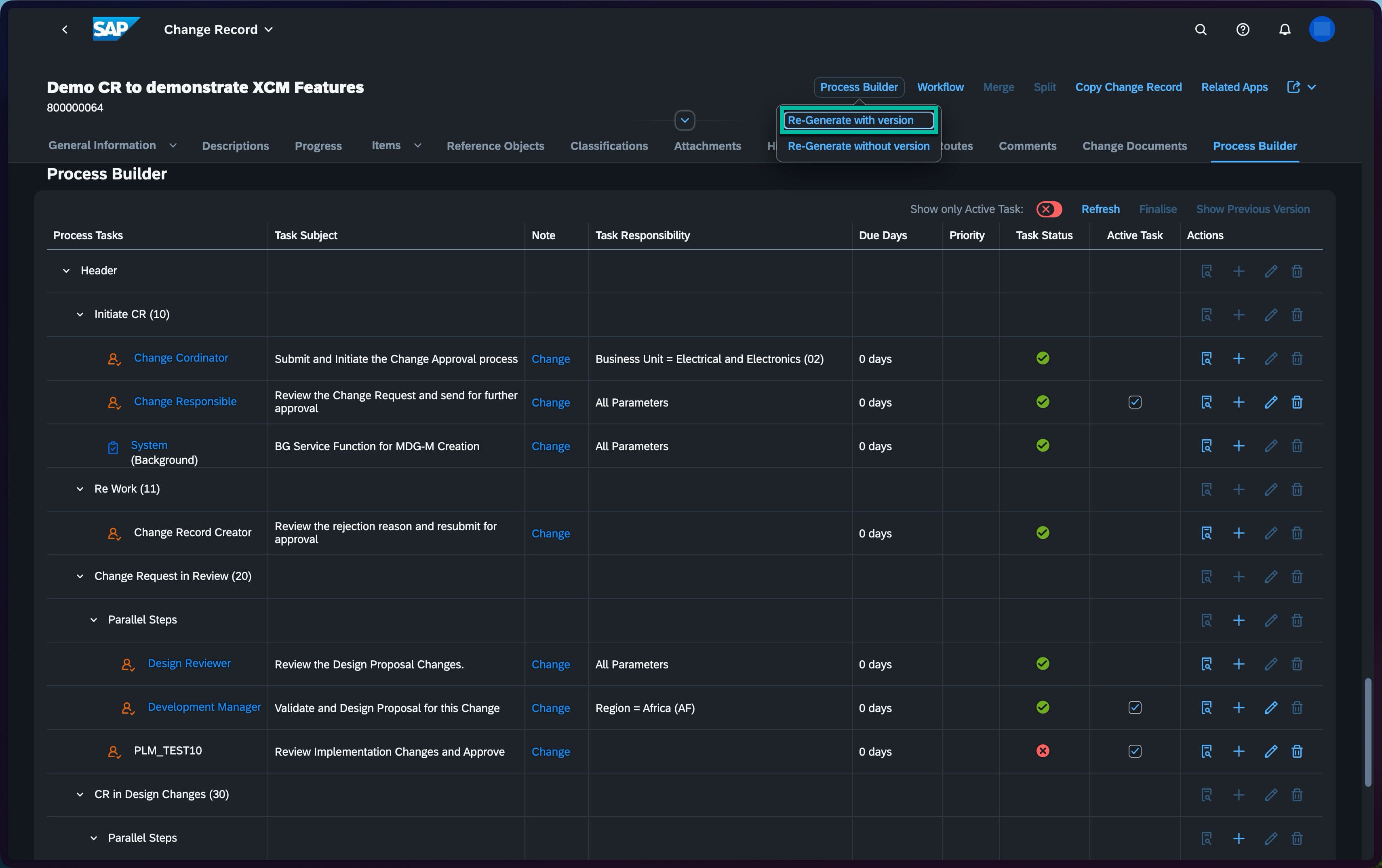The height and width of the screenshot is (868, 1382).
Task: Open the notifications bell icon
Action: tap(1285, 29)
